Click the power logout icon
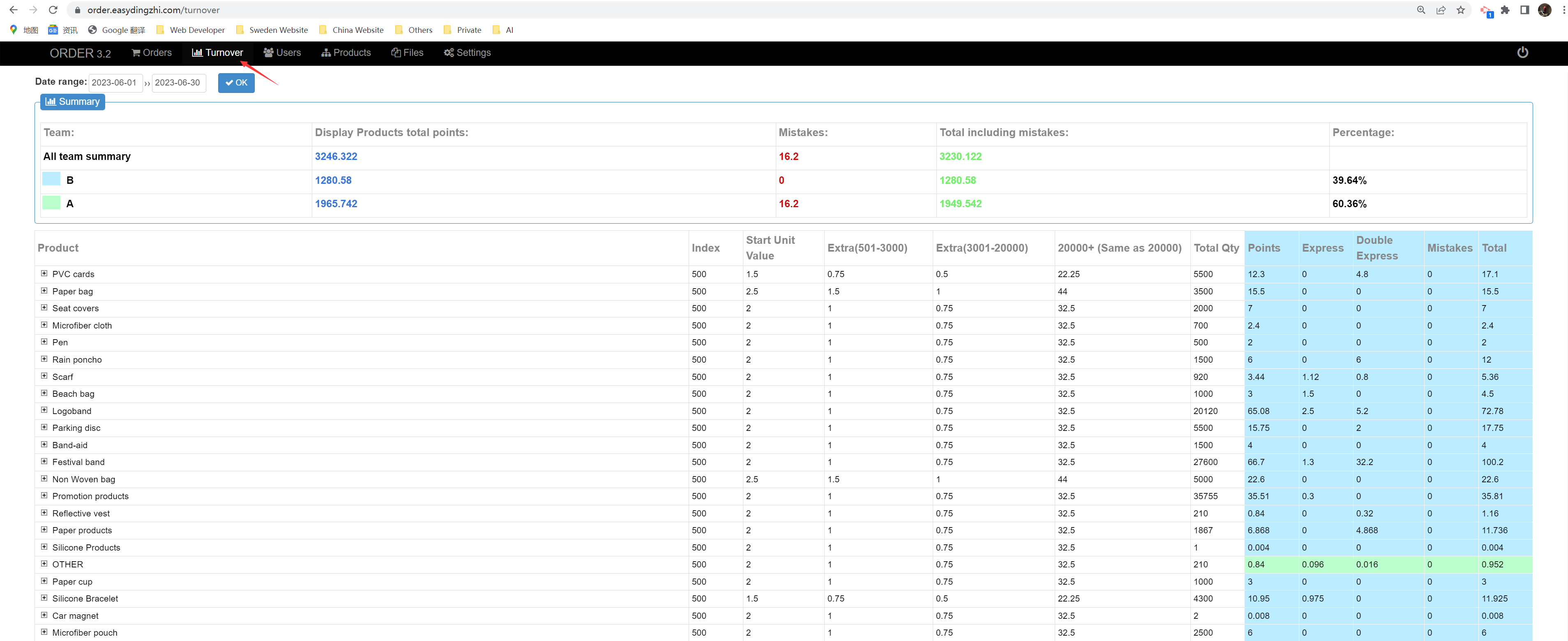The height and width of the screenshot is (641, 1568). [1522, 52]
